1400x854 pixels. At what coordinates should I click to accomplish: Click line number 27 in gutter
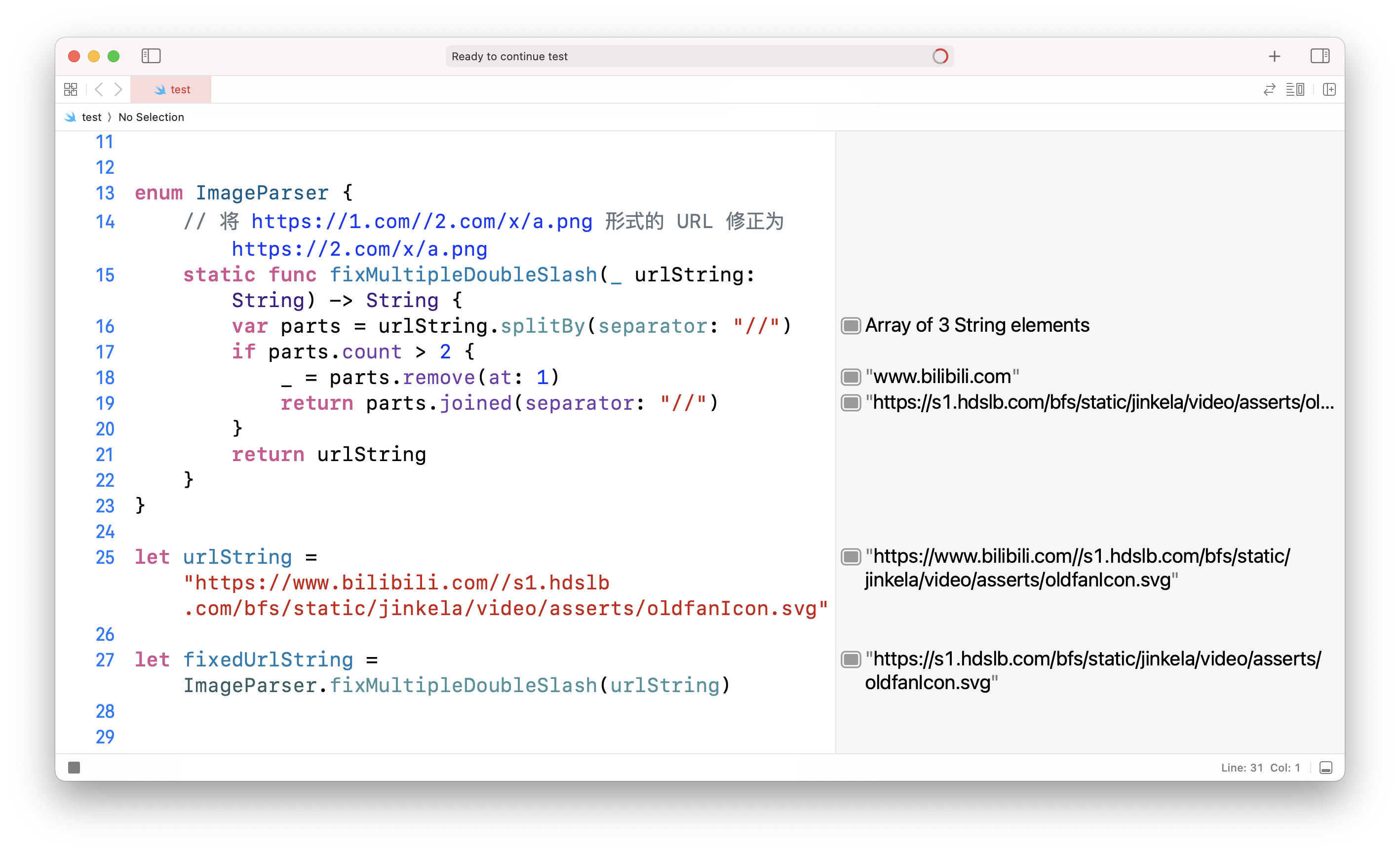click(105, 660)
